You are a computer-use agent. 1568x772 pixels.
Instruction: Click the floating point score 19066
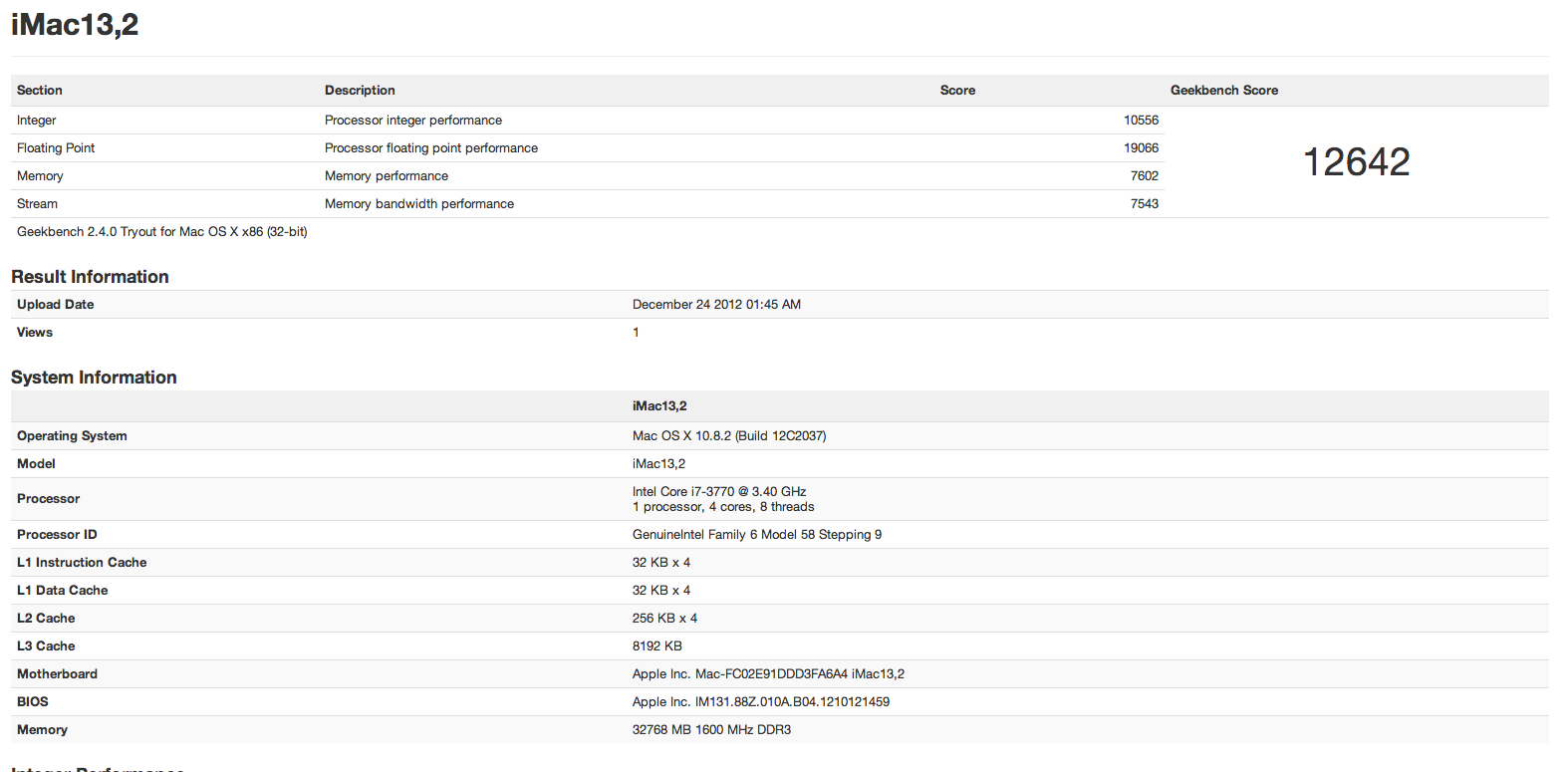click(x=1142, y=147)
